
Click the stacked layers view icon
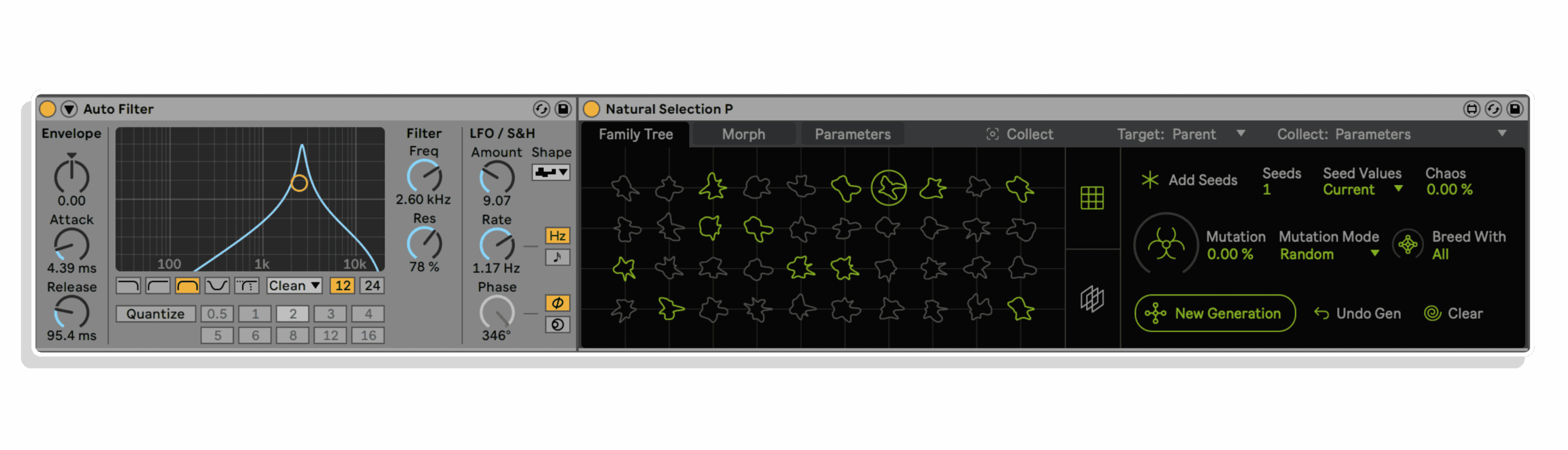coord(1092,299)
